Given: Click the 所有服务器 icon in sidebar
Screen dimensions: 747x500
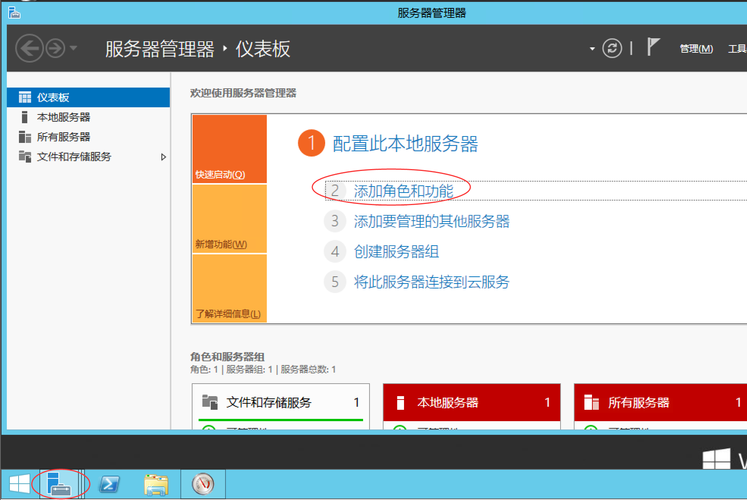Looking at the screenshot, I should pyautogui.click(x=25, y=137).
